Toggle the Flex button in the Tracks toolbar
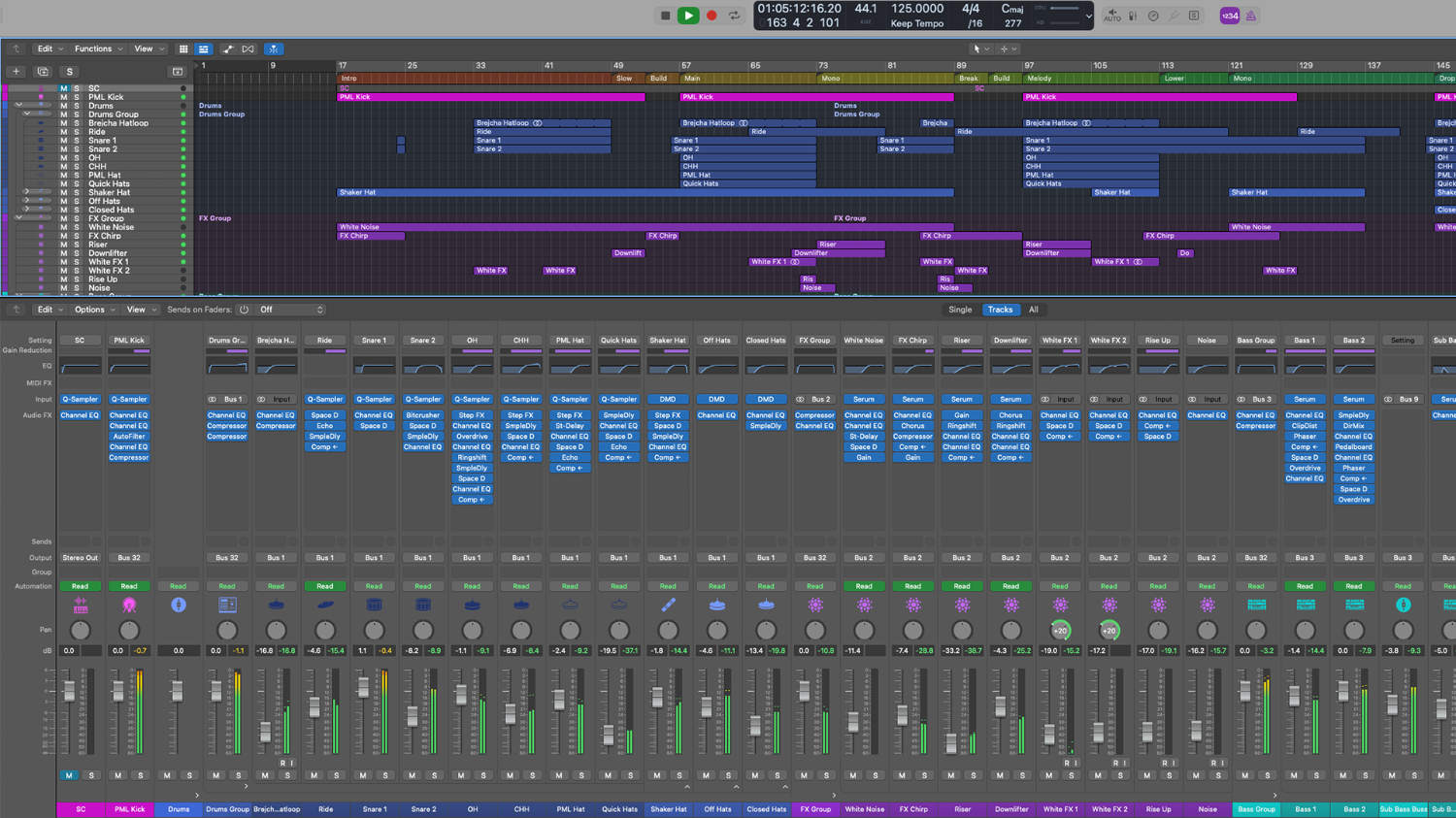Image resolution: width=1456 pixels, height=818 pixels. click(248, 49)
